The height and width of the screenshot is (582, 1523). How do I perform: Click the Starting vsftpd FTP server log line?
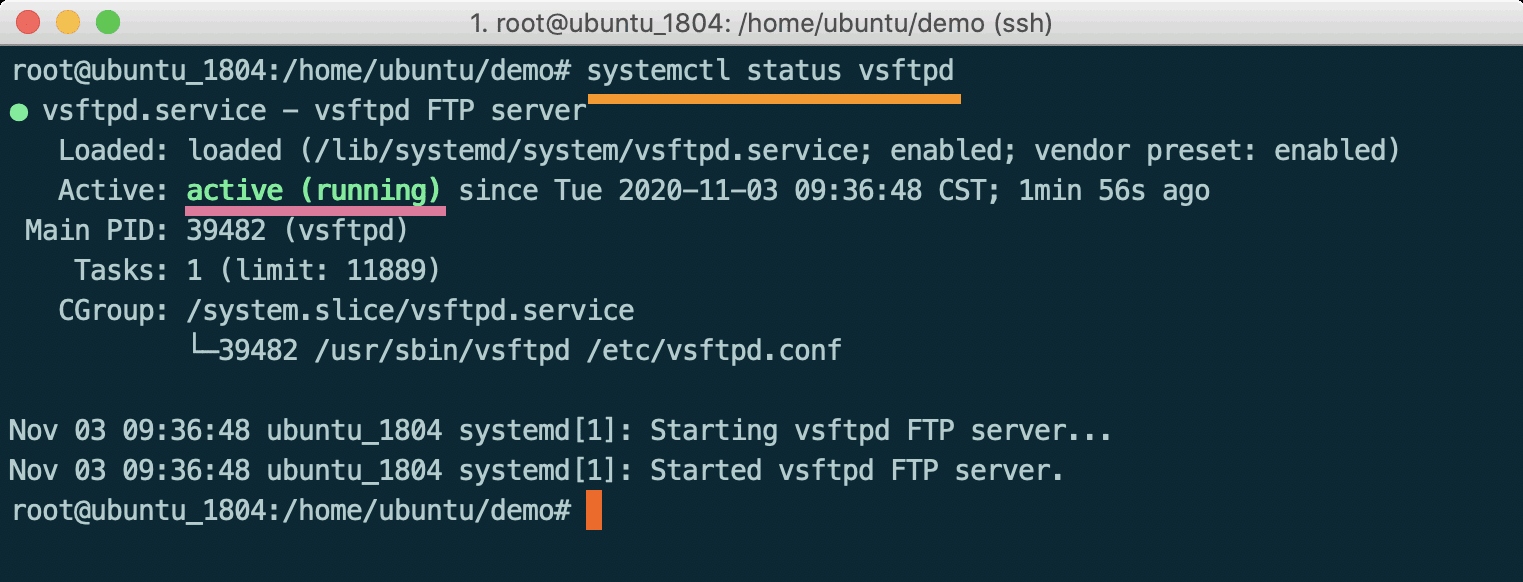tap(560, 431)
